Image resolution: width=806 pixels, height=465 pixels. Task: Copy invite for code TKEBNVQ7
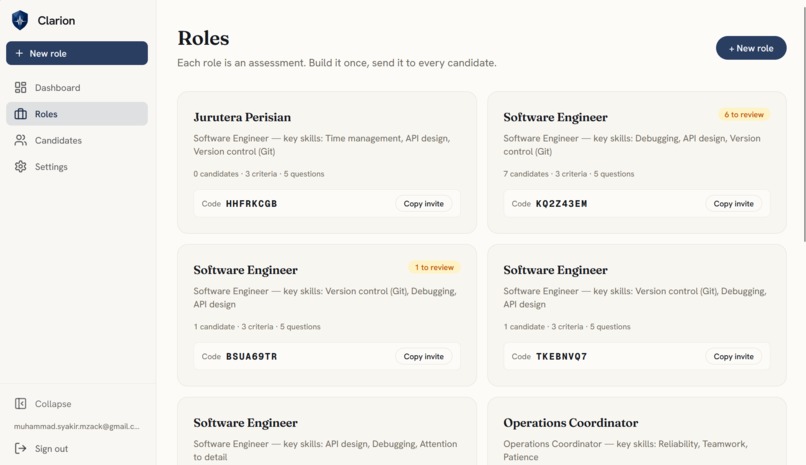coord(733,356)
